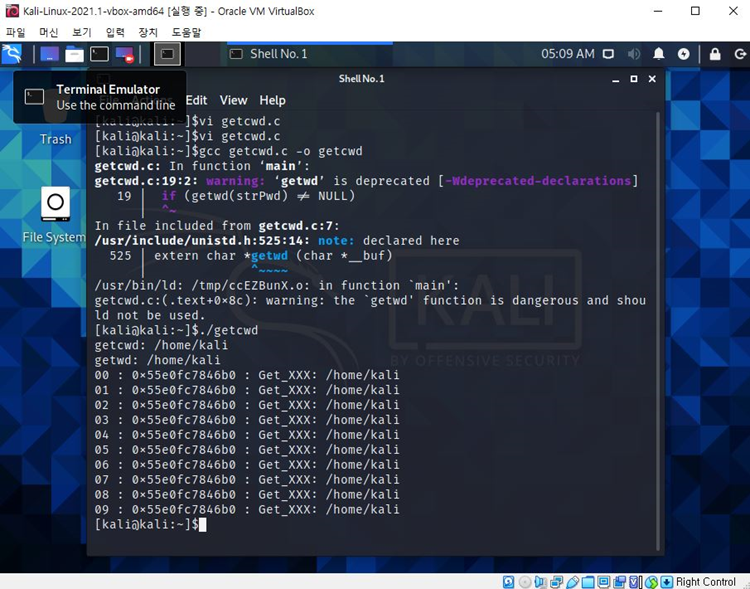Open the 입력 menu in VirtualBox
This screenshot has width=750, height=589.
[115, 32]
